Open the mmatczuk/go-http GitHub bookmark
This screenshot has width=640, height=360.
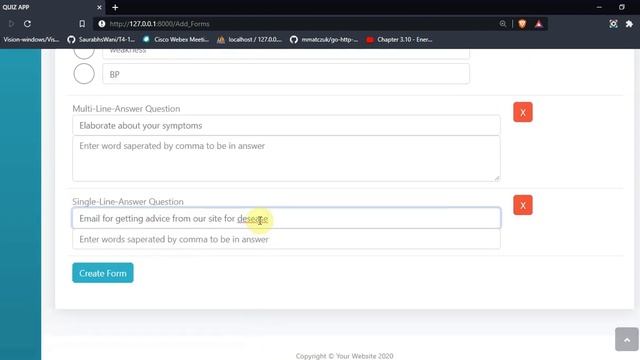click(324, 40)
